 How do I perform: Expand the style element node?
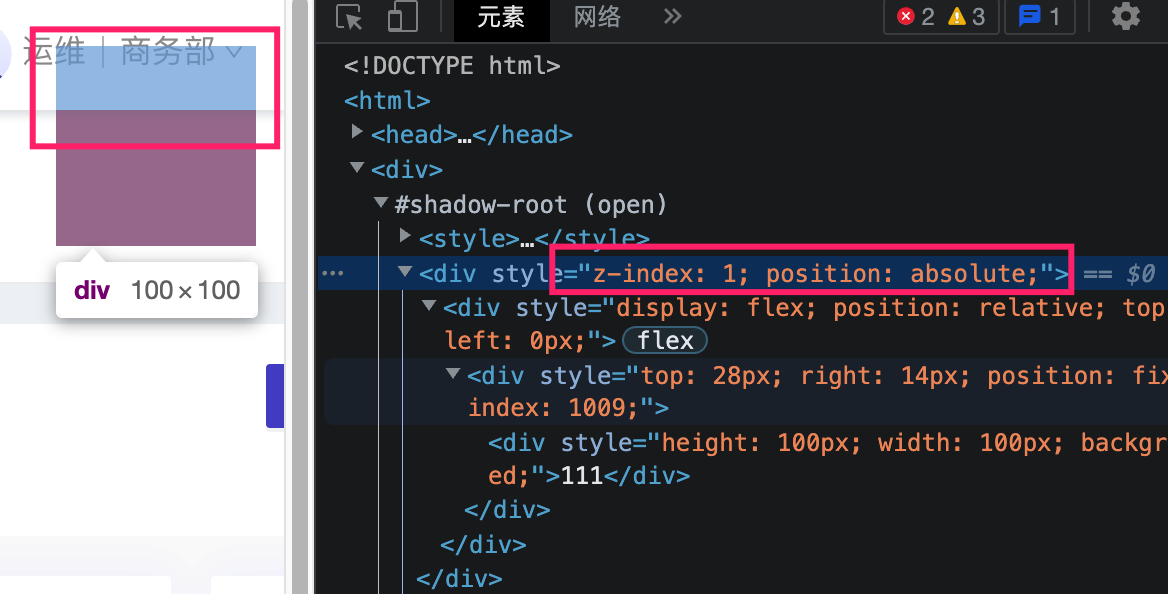pos(405,236)
